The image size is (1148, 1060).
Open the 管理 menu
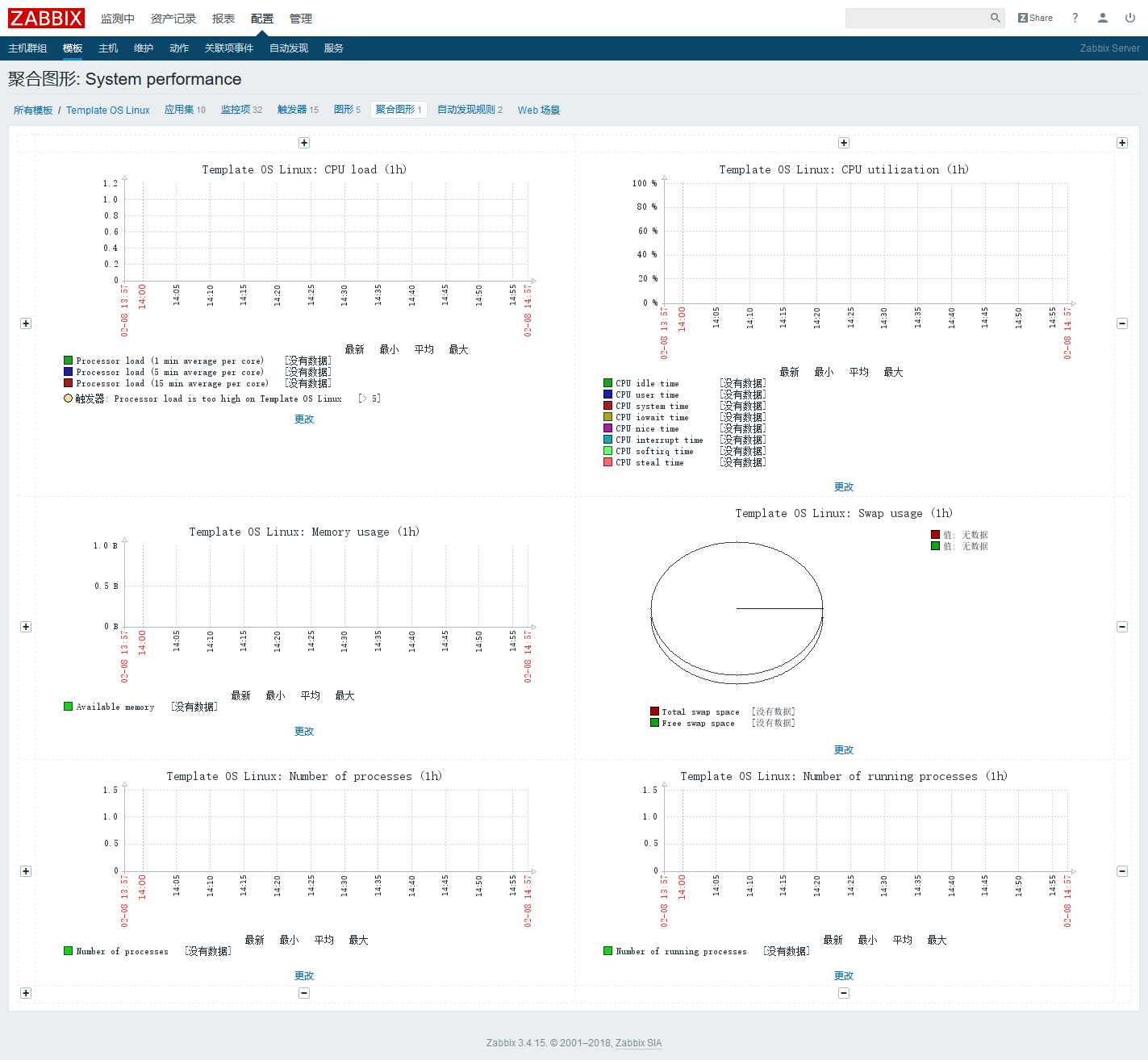click(x=301, y=19)
